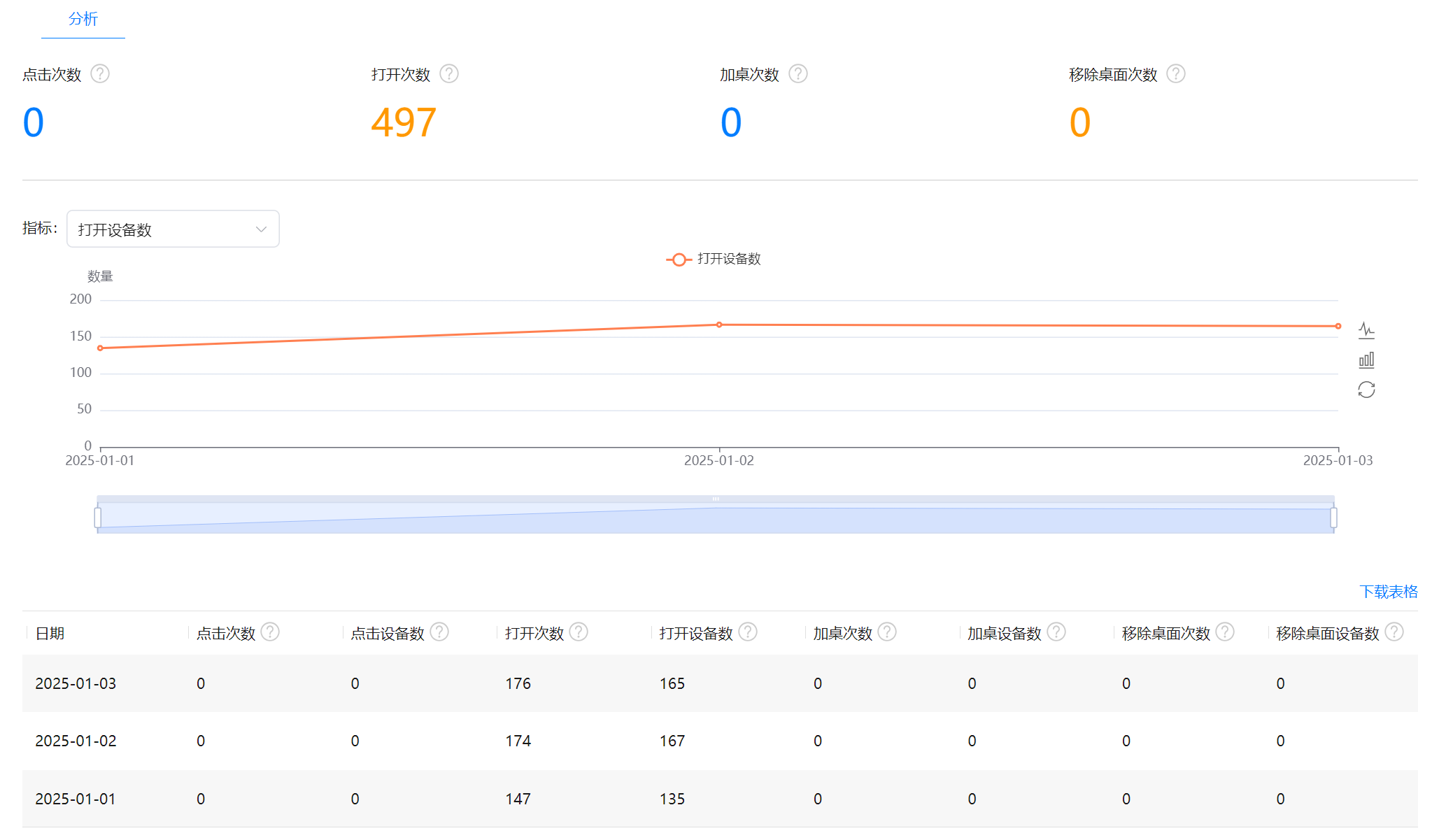The height and width of the screenshot is (840, 1446).
Task: Click help icon beside 打开次数 summary
Action: [449, 74]
